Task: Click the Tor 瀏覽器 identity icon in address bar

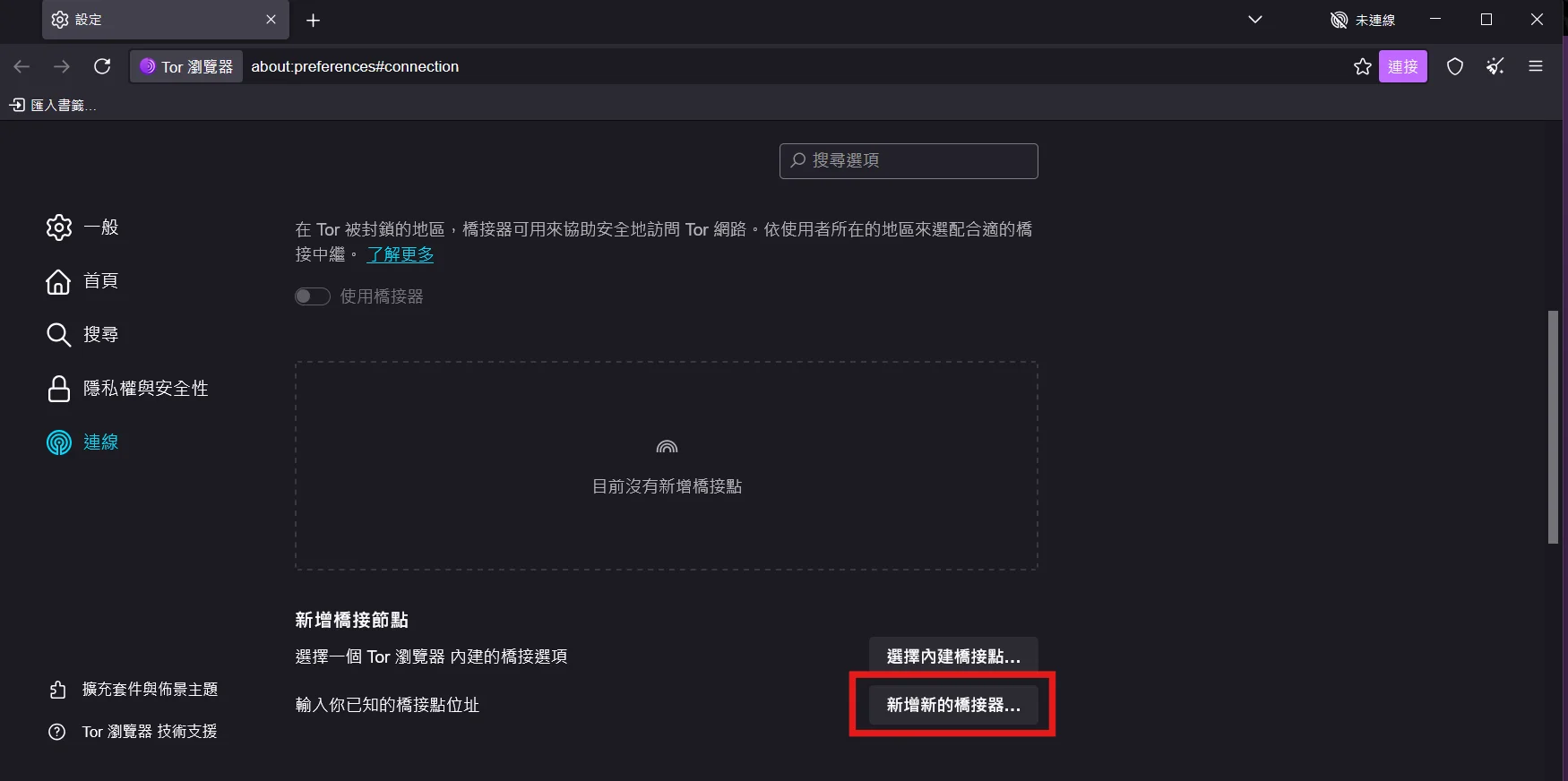Action: point(186,66)
